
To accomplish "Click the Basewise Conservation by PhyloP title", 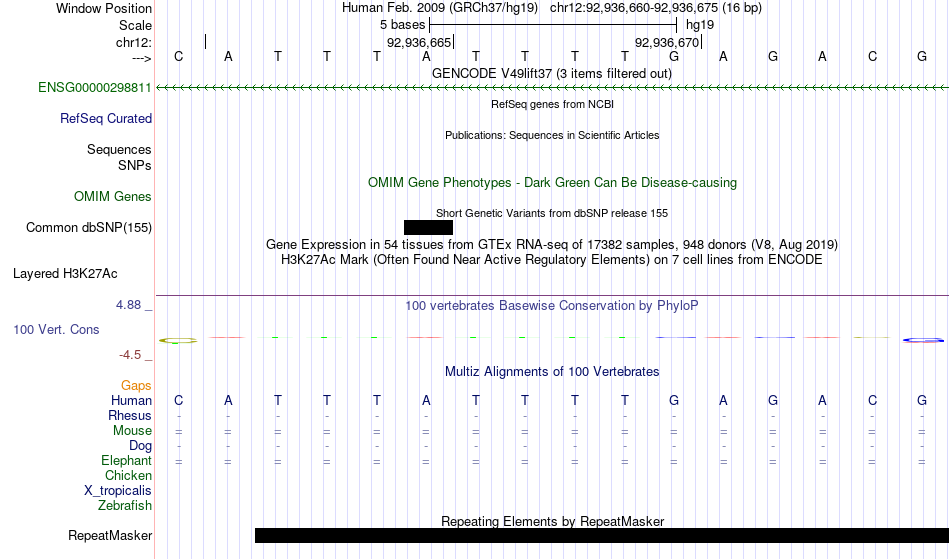I will tap(552, 306).
